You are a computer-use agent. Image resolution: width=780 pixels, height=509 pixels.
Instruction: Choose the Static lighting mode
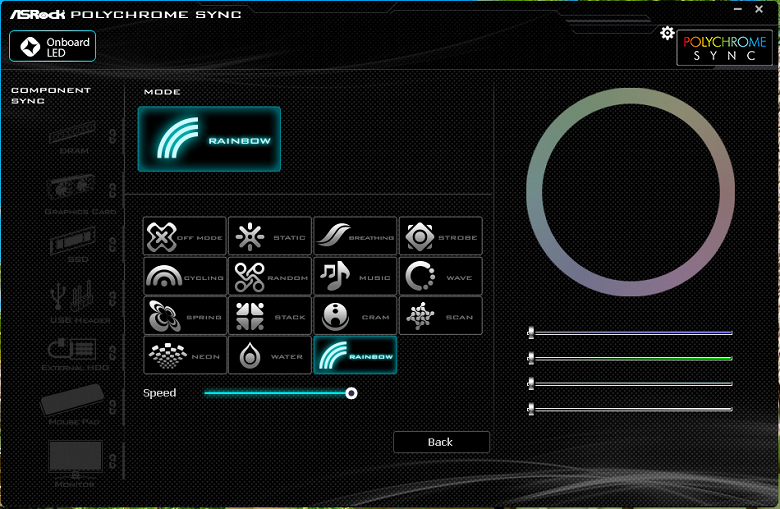270,236
